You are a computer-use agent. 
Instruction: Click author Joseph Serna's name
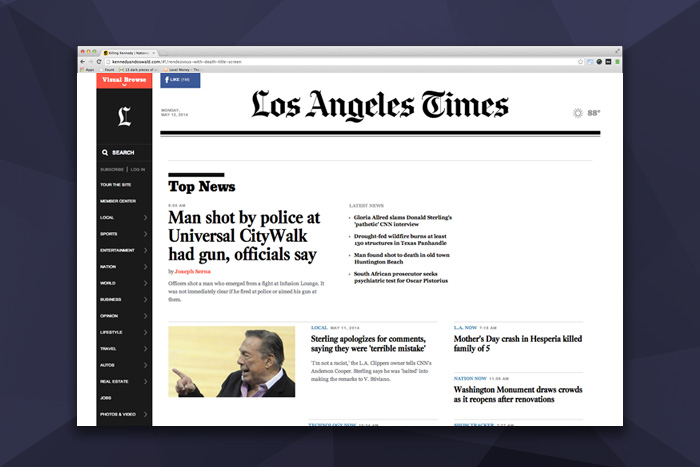[192, 271]
